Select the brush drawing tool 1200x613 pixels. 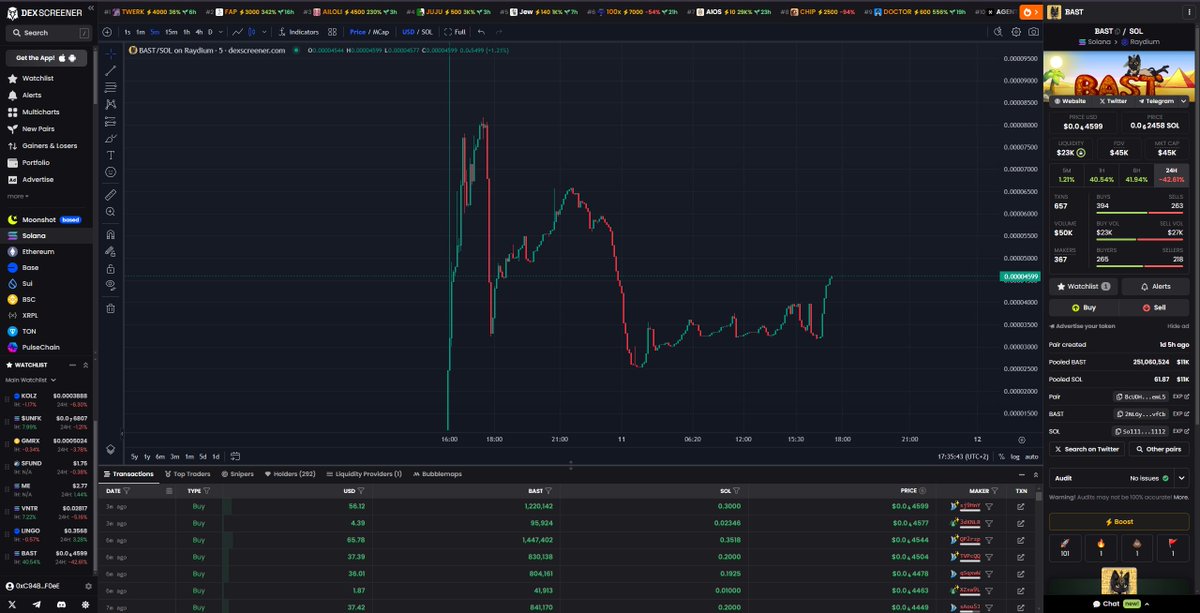click(x=110, y=138)
